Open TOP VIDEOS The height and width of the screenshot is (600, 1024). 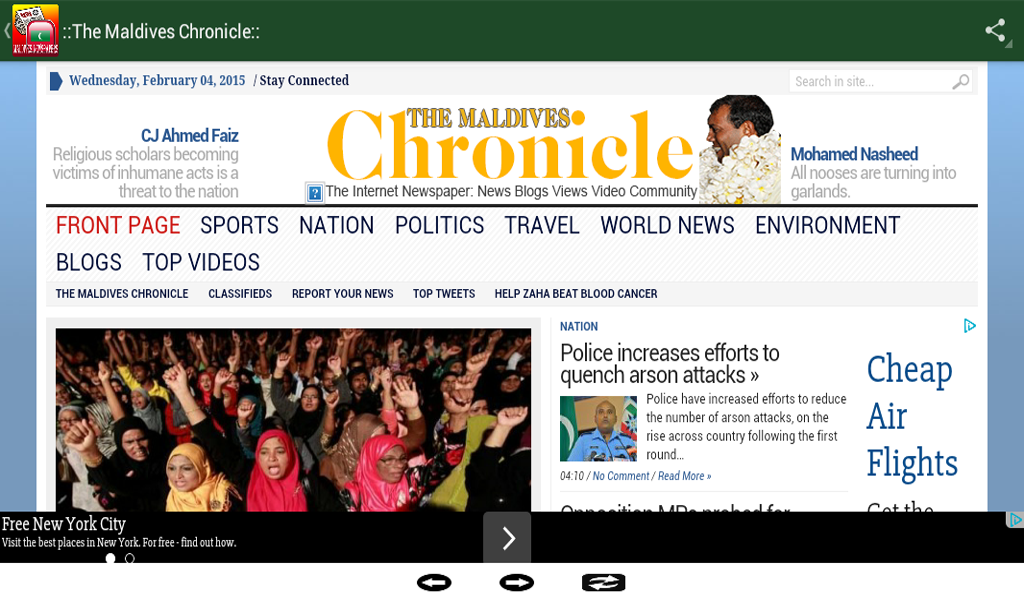201,262
